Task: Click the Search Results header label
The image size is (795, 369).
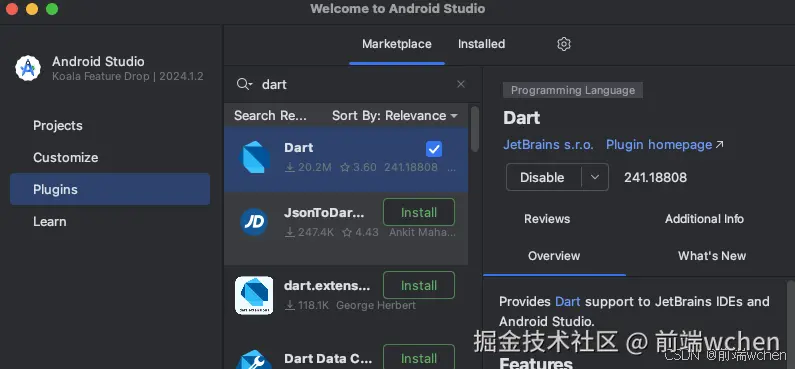Action: click(270, 116)
